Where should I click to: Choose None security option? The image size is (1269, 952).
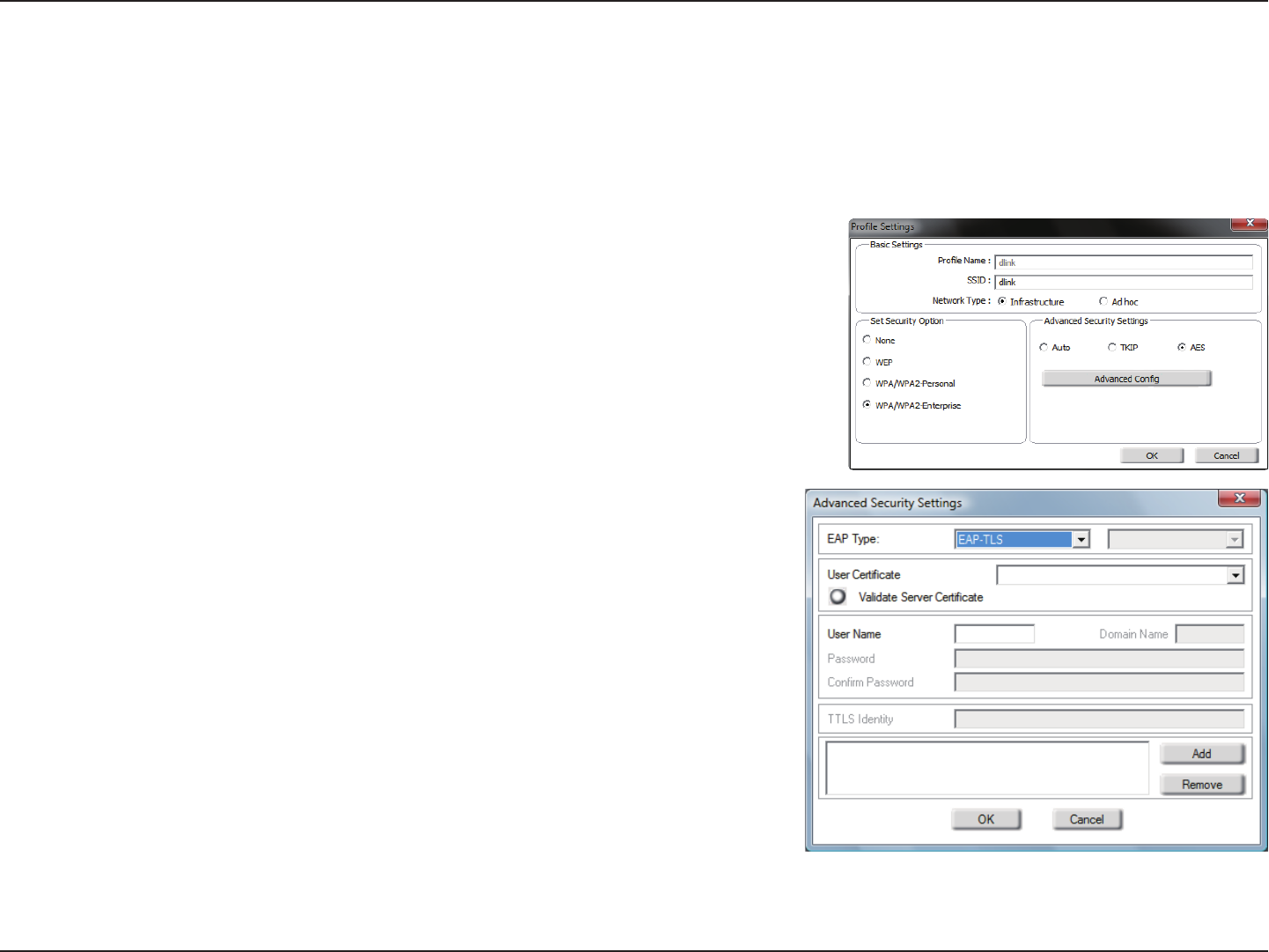click(x=867, y=340)
